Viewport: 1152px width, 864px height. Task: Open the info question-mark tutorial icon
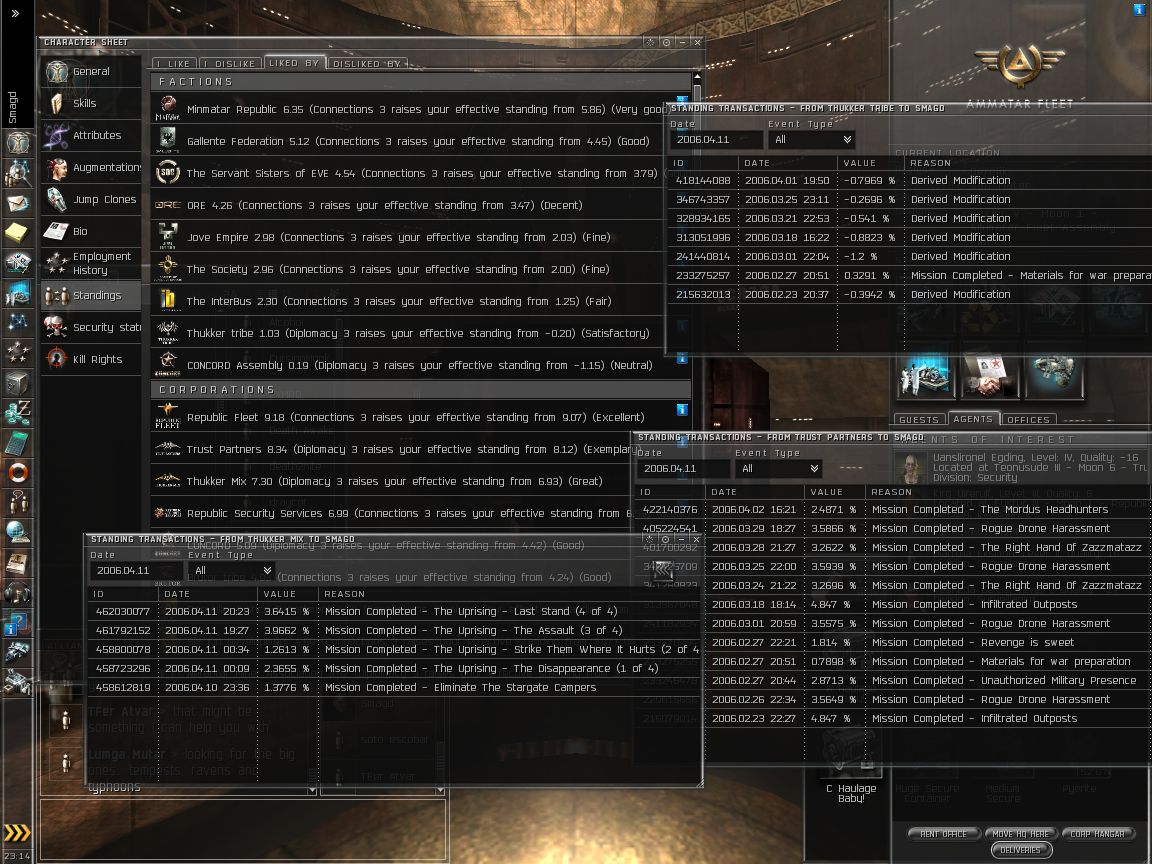pos(17,623)
